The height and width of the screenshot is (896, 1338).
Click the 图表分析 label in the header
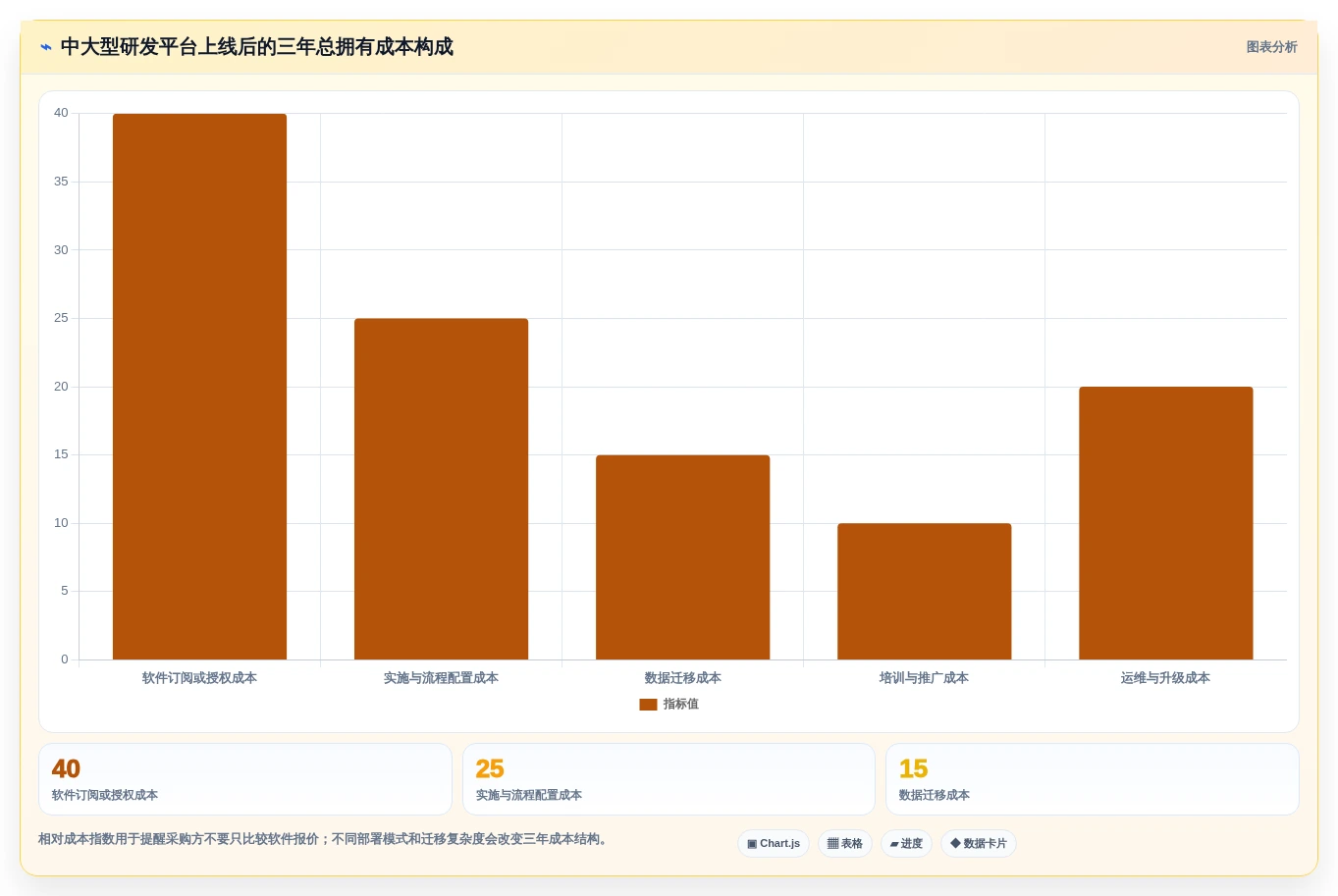(1271, 47)
